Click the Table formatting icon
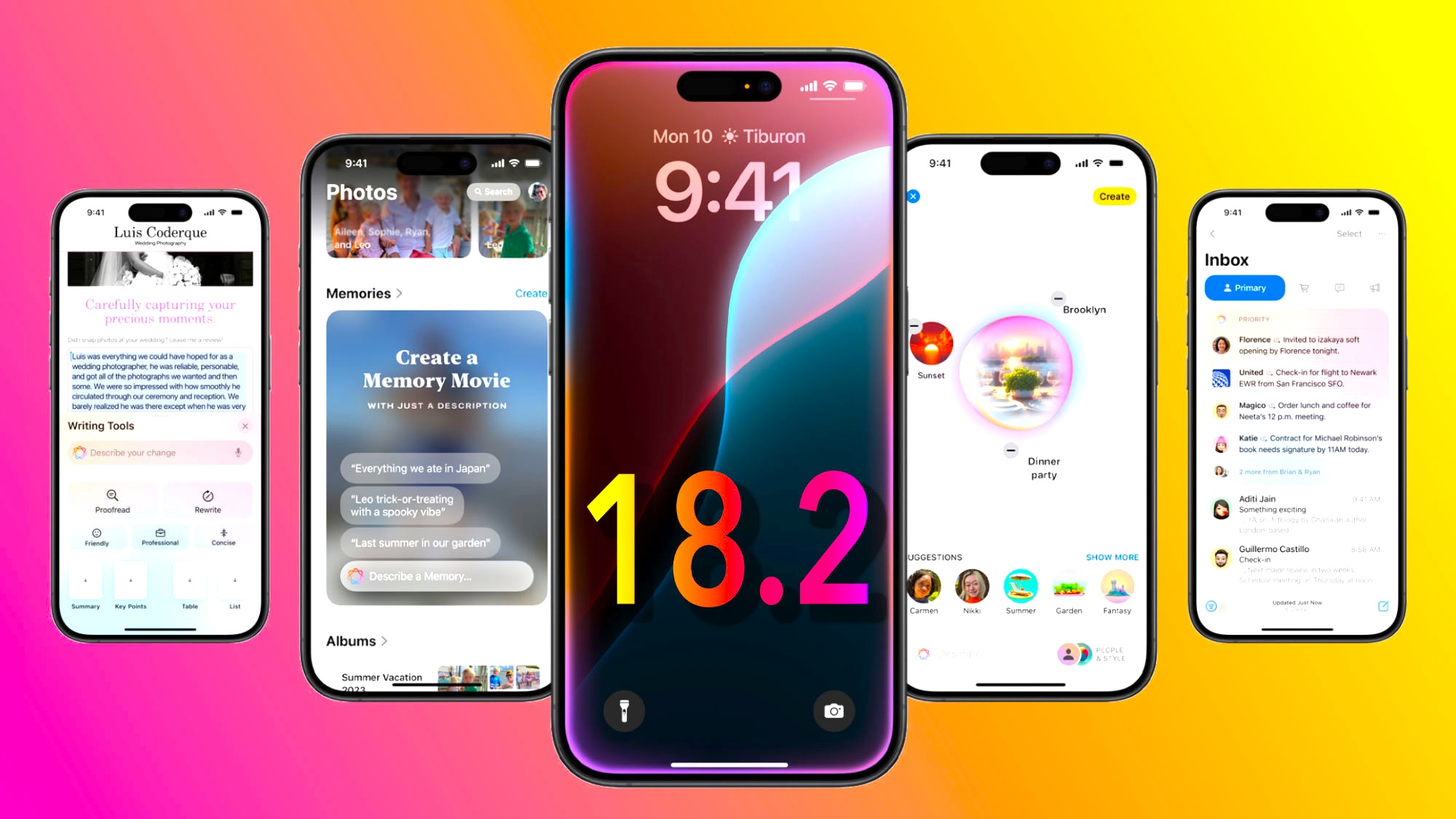 click(x=190, y=582)
